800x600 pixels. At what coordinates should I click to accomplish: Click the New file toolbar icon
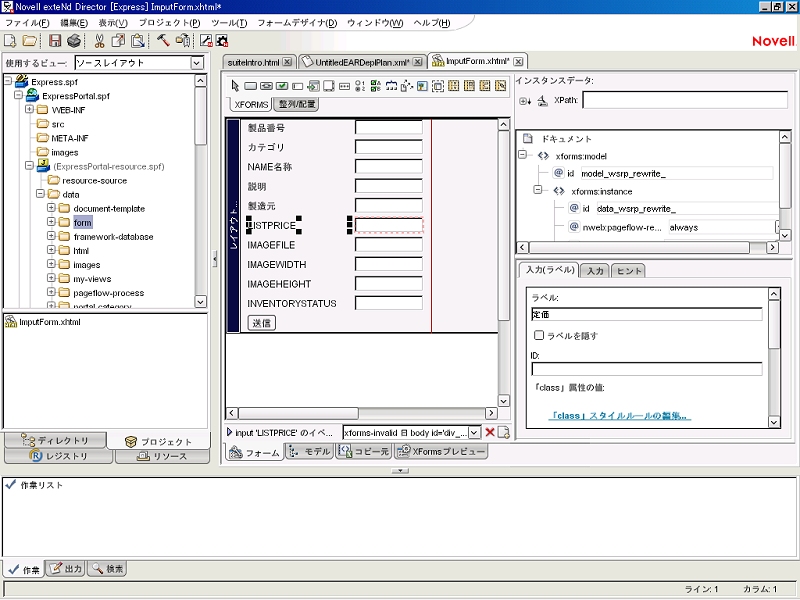coord(10,40)
